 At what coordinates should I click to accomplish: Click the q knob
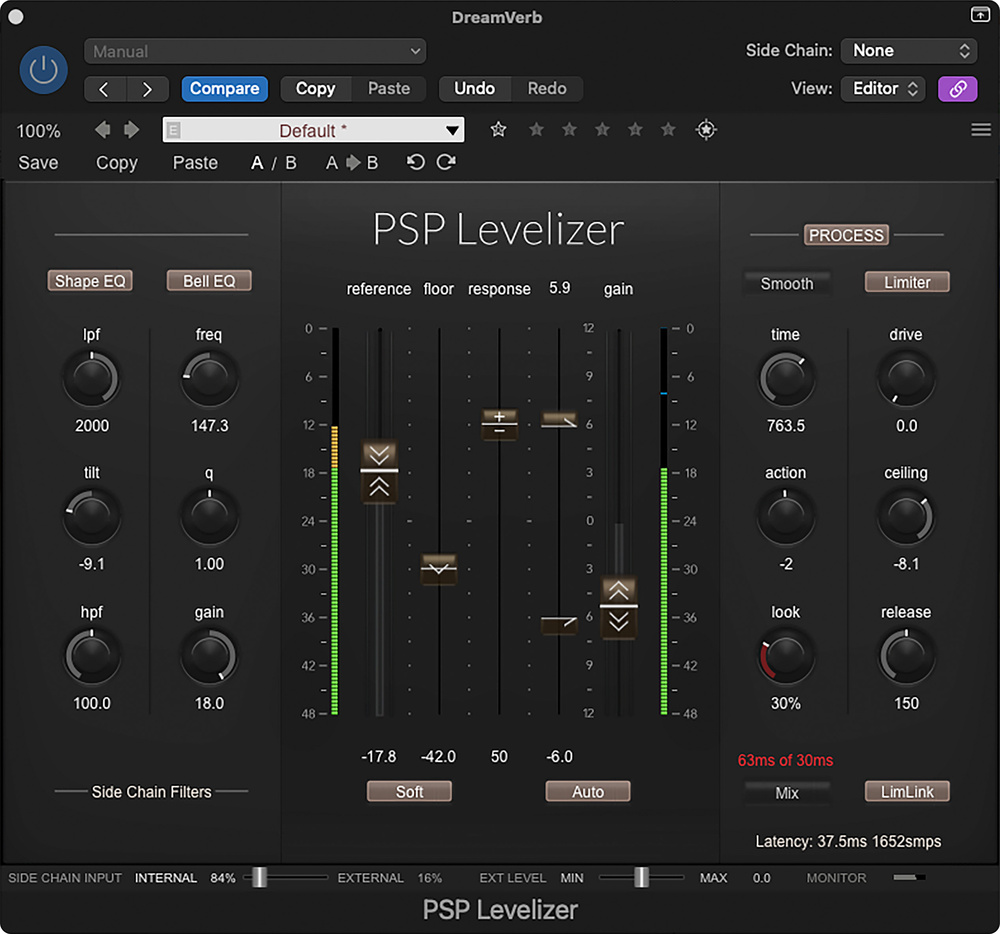209,517
